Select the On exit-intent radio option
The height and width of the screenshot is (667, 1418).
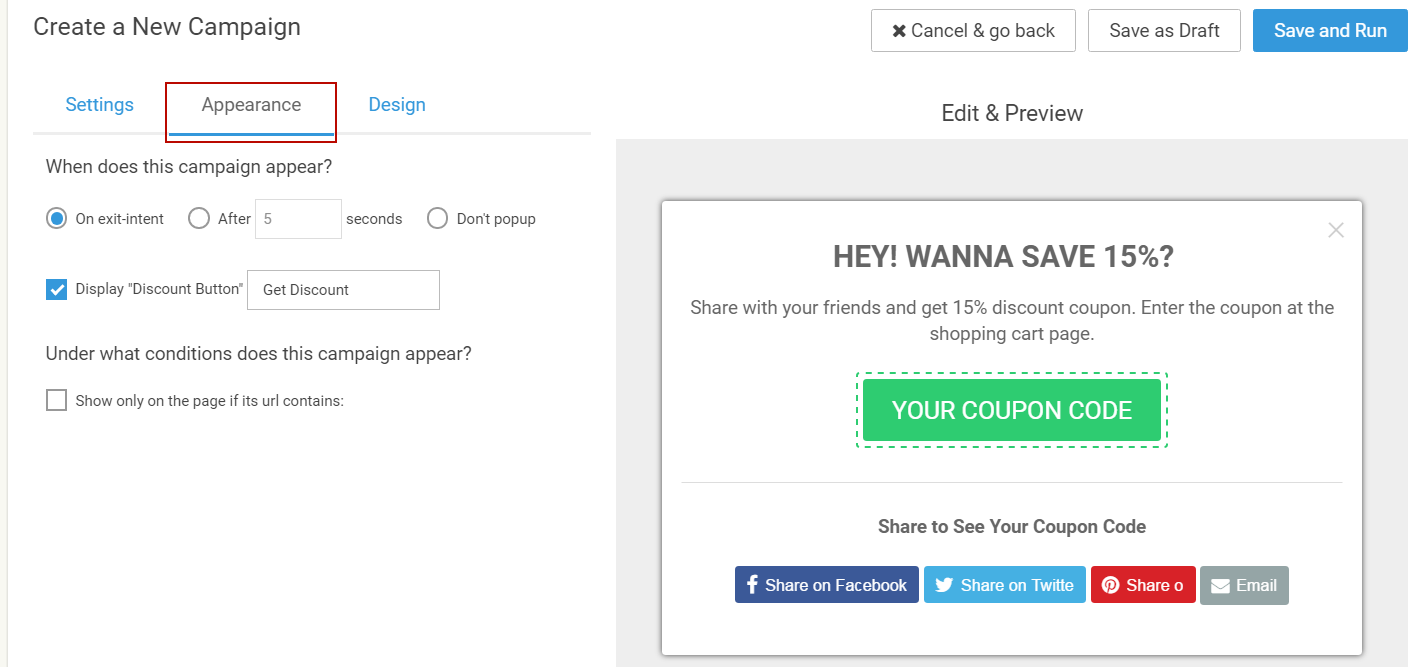[x=57, y=218]
